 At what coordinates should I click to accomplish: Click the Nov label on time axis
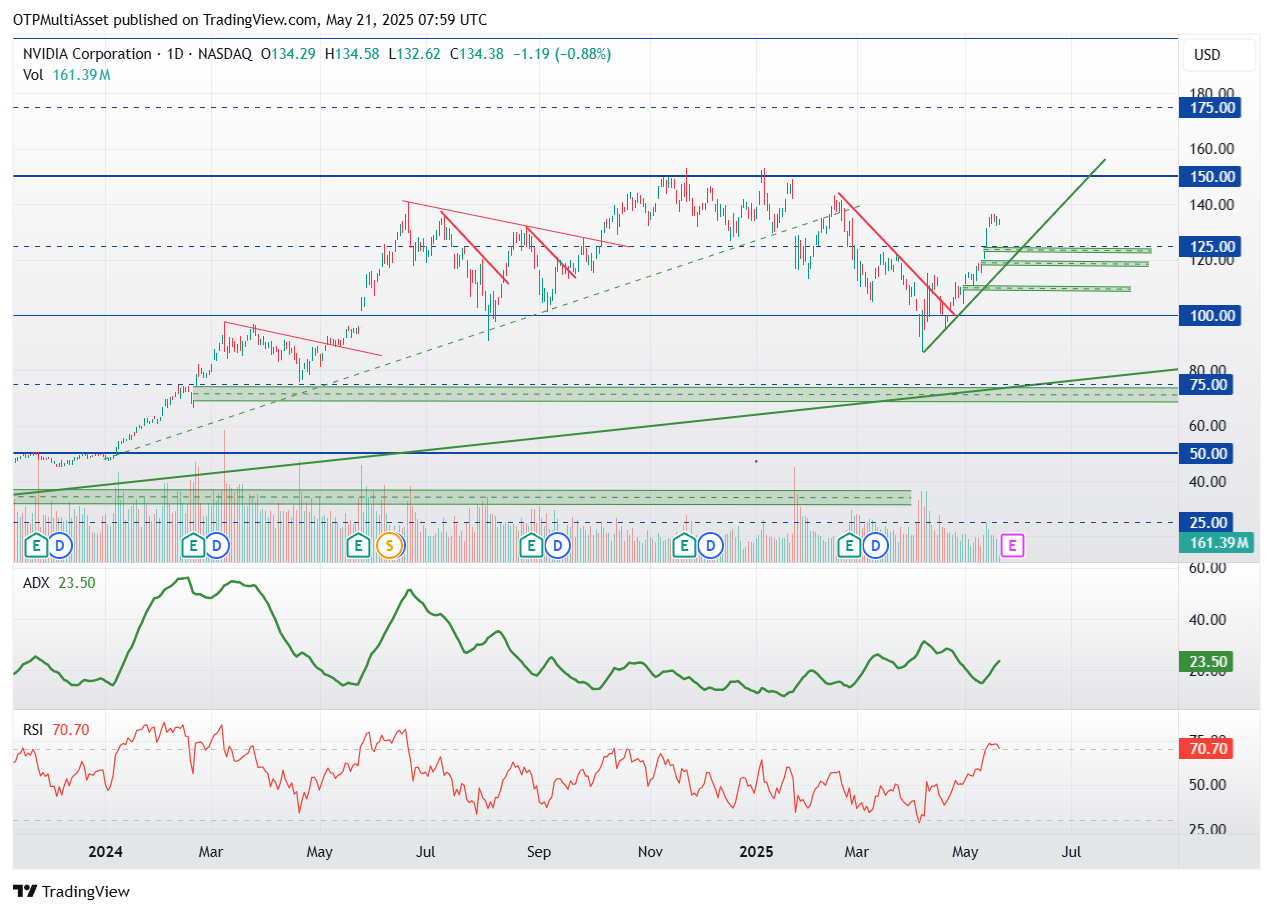[651, 852]
